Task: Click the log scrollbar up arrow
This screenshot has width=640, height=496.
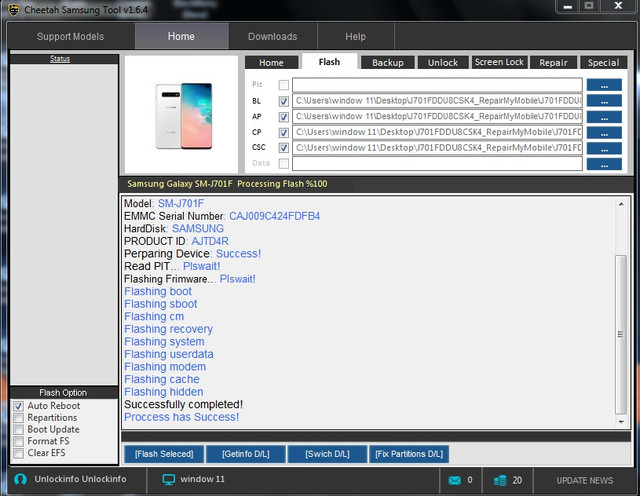Action: click(621, 204)
